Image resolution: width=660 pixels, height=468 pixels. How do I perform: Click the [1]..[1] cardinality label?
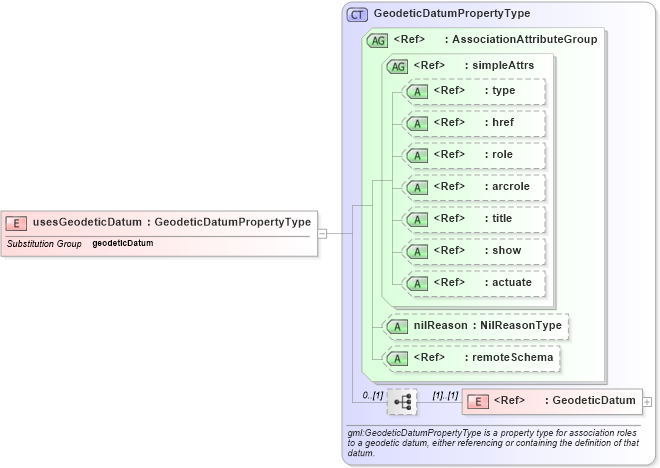(445, 396)
